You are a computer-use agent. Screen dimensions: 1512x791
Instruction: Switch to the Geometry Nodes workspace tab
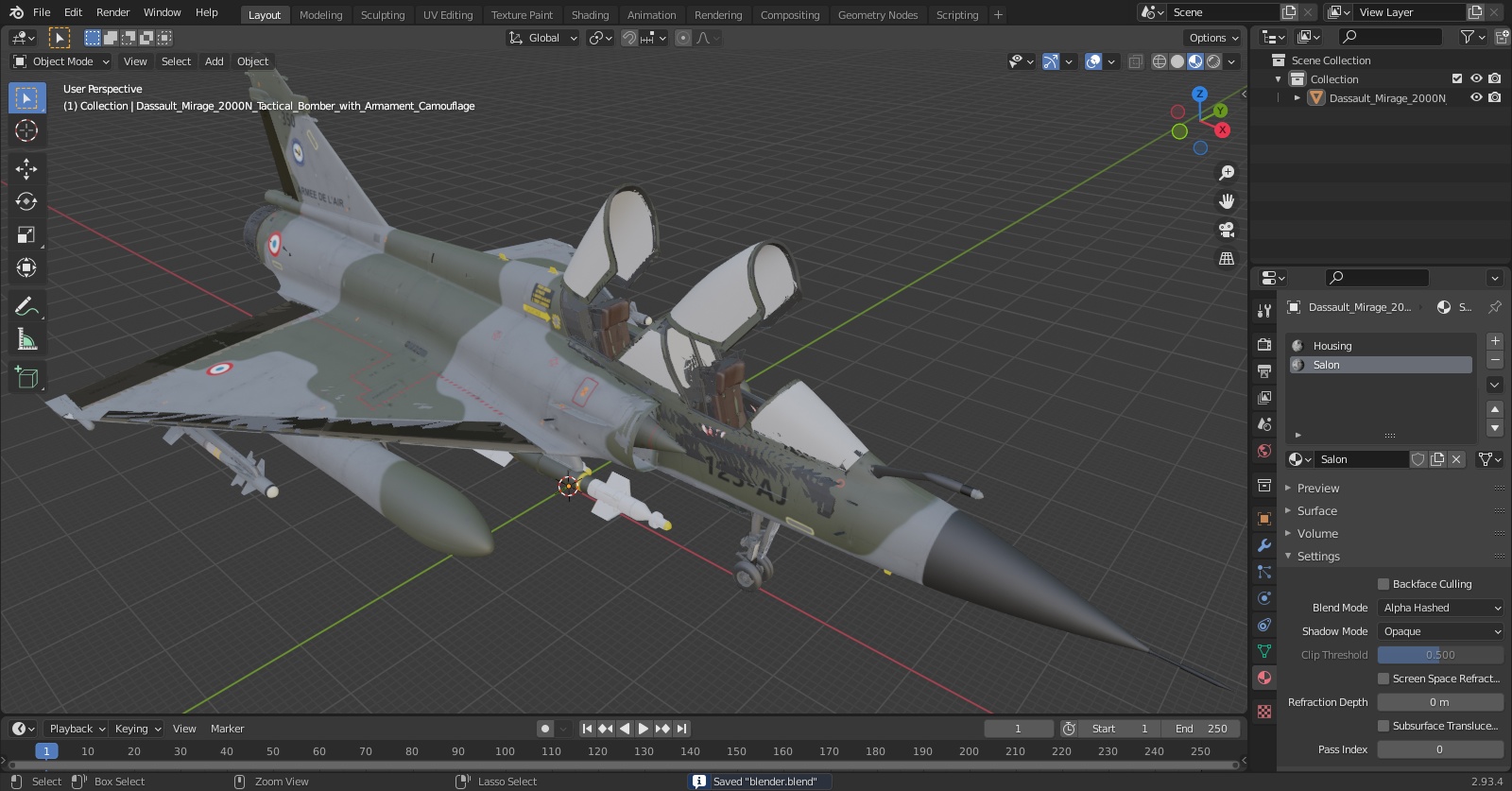point(878,15)
